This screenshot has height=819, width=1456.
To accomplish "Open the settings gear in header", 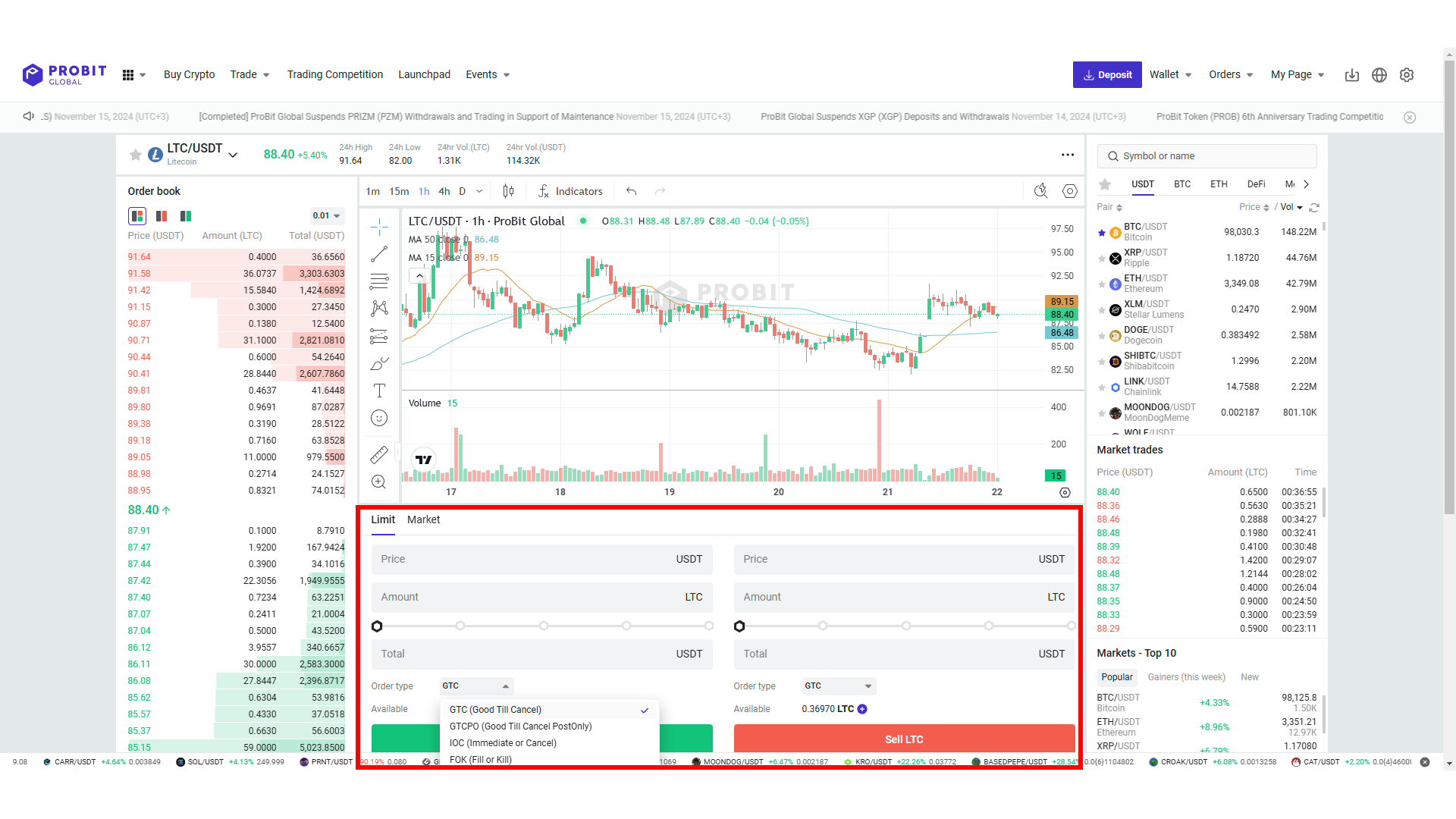I will pos(1407,75).
